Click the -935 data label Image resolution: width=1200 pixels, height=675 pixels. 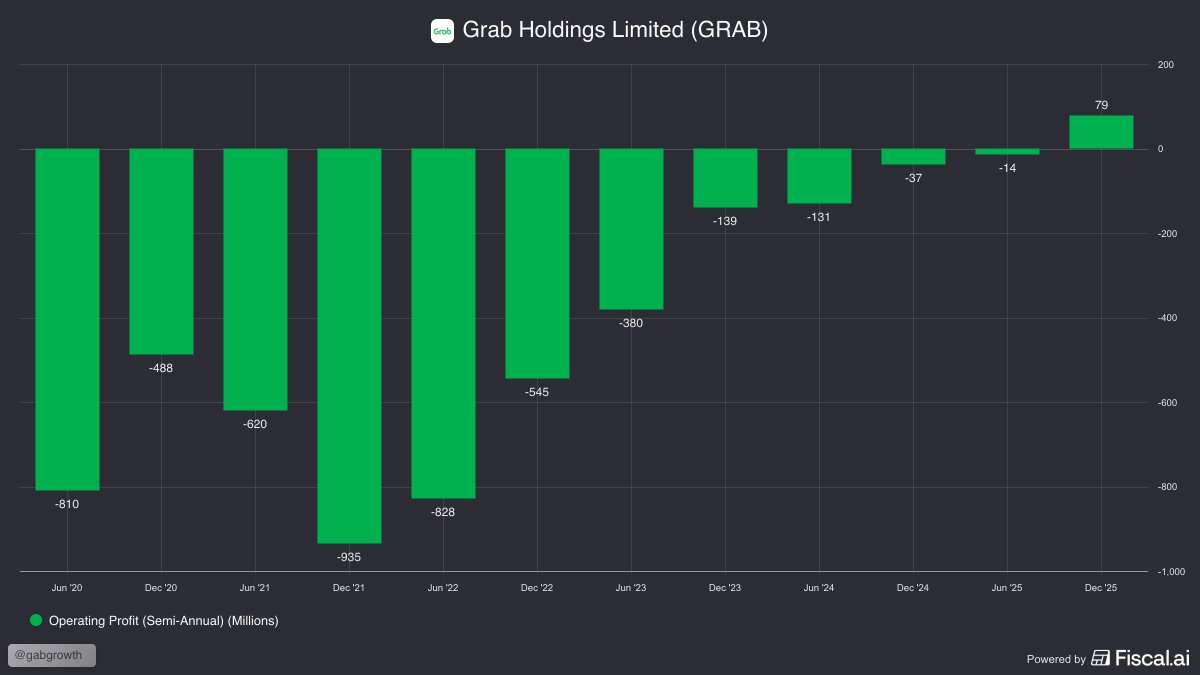click(x=349, y=557)
